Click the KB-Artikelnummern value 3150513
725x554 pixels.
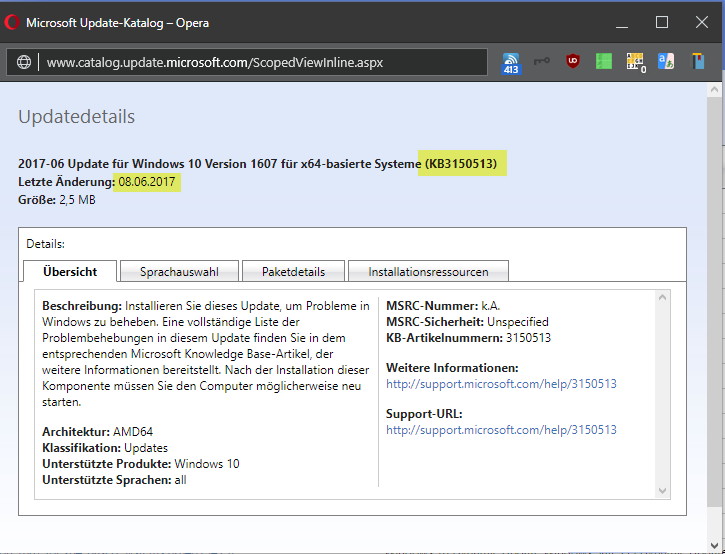pyautogui.click(x=528, y=338)
